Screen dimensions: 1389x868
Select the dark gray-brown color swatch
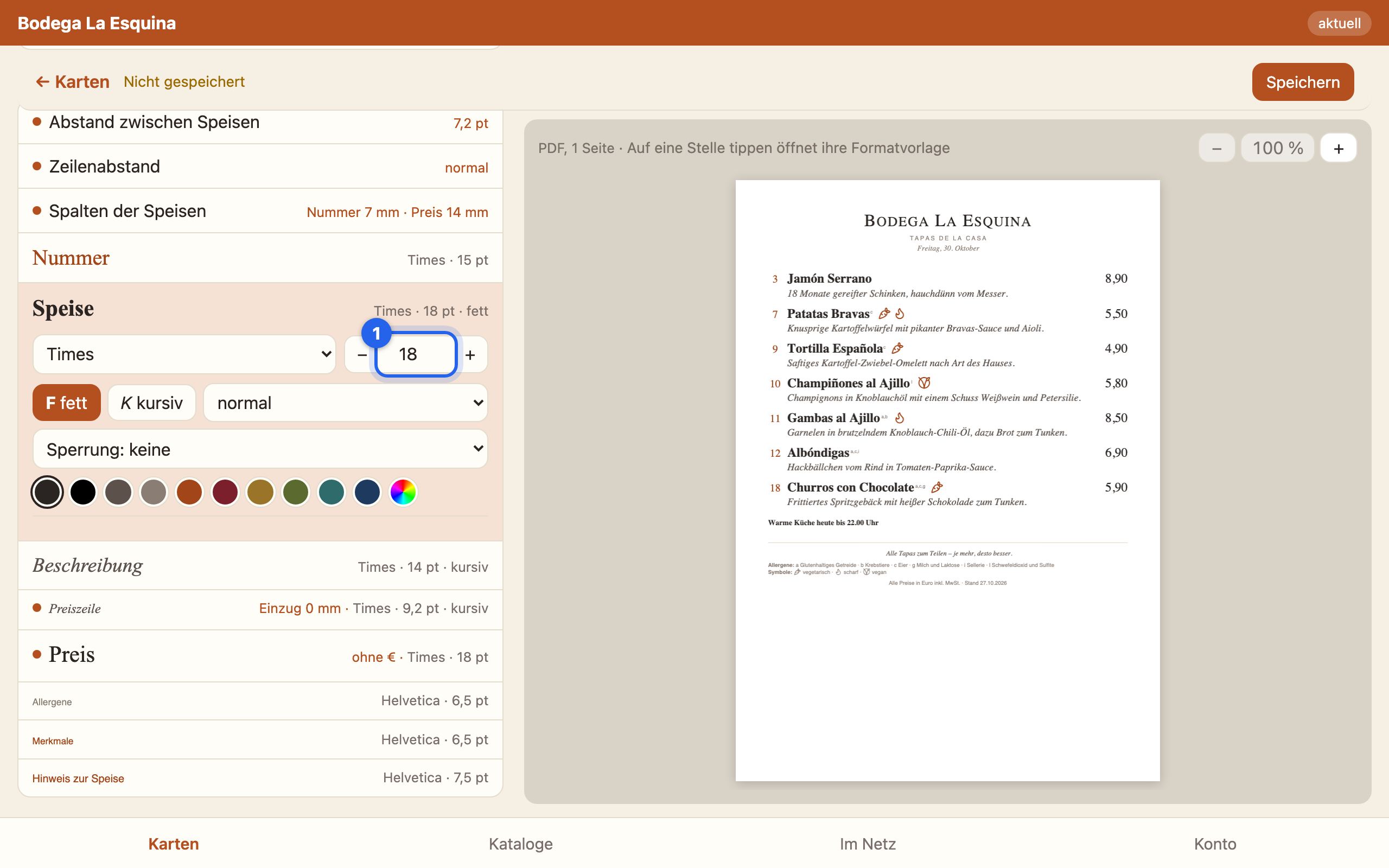coord(118,492)
